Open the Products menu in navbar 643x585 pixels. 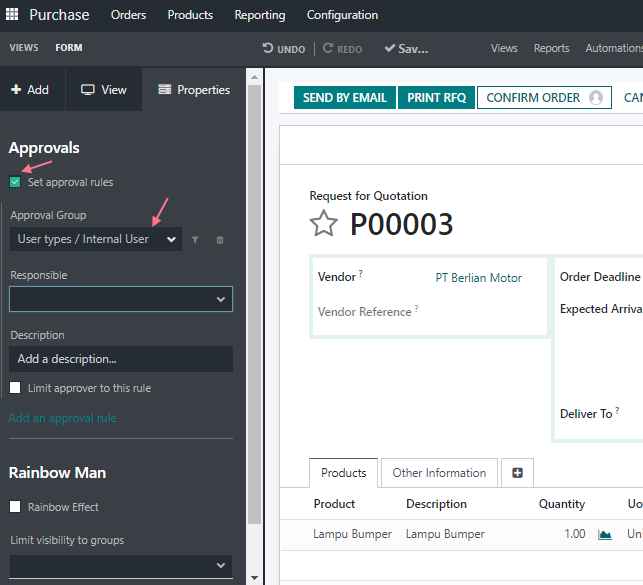point(190,15)
